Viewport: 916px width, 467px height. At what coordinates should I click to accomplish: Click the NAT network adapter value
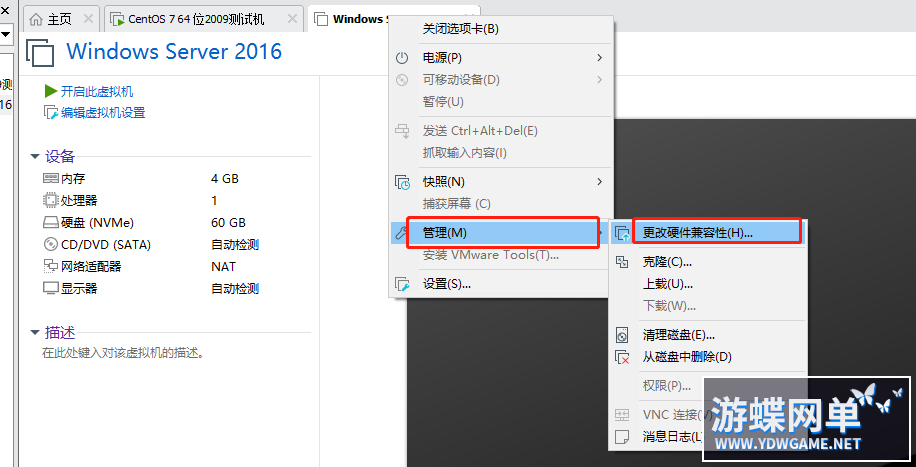coord(224,267)
